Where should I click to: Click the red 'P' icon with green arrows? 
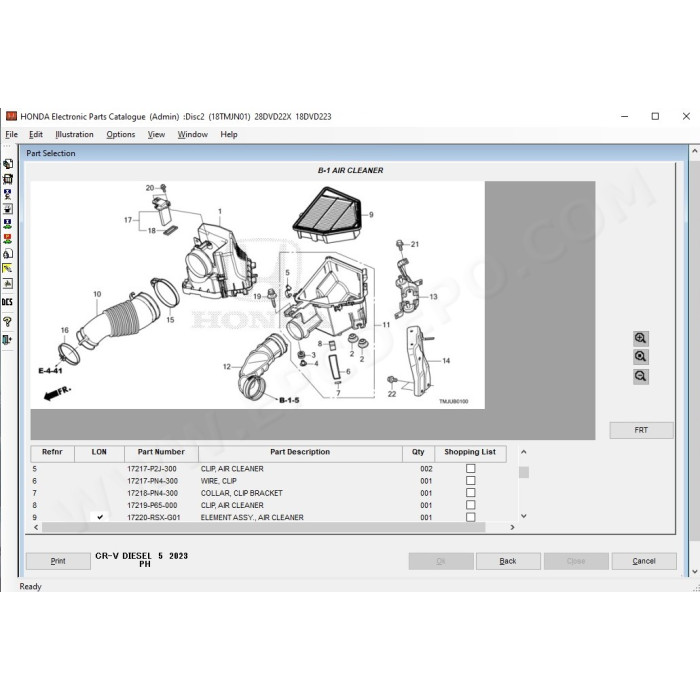coord(8,238)
